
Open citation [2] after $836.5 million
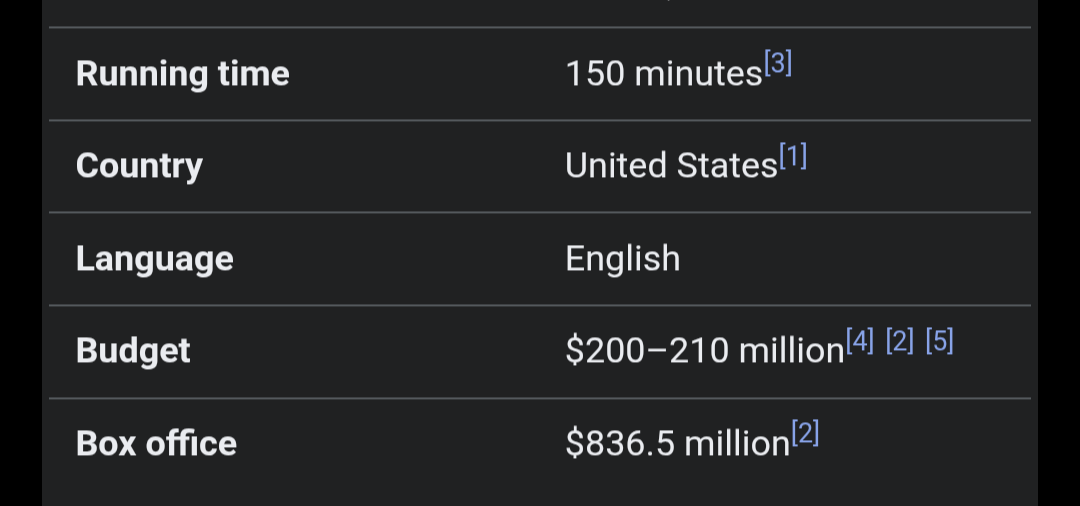805,434
